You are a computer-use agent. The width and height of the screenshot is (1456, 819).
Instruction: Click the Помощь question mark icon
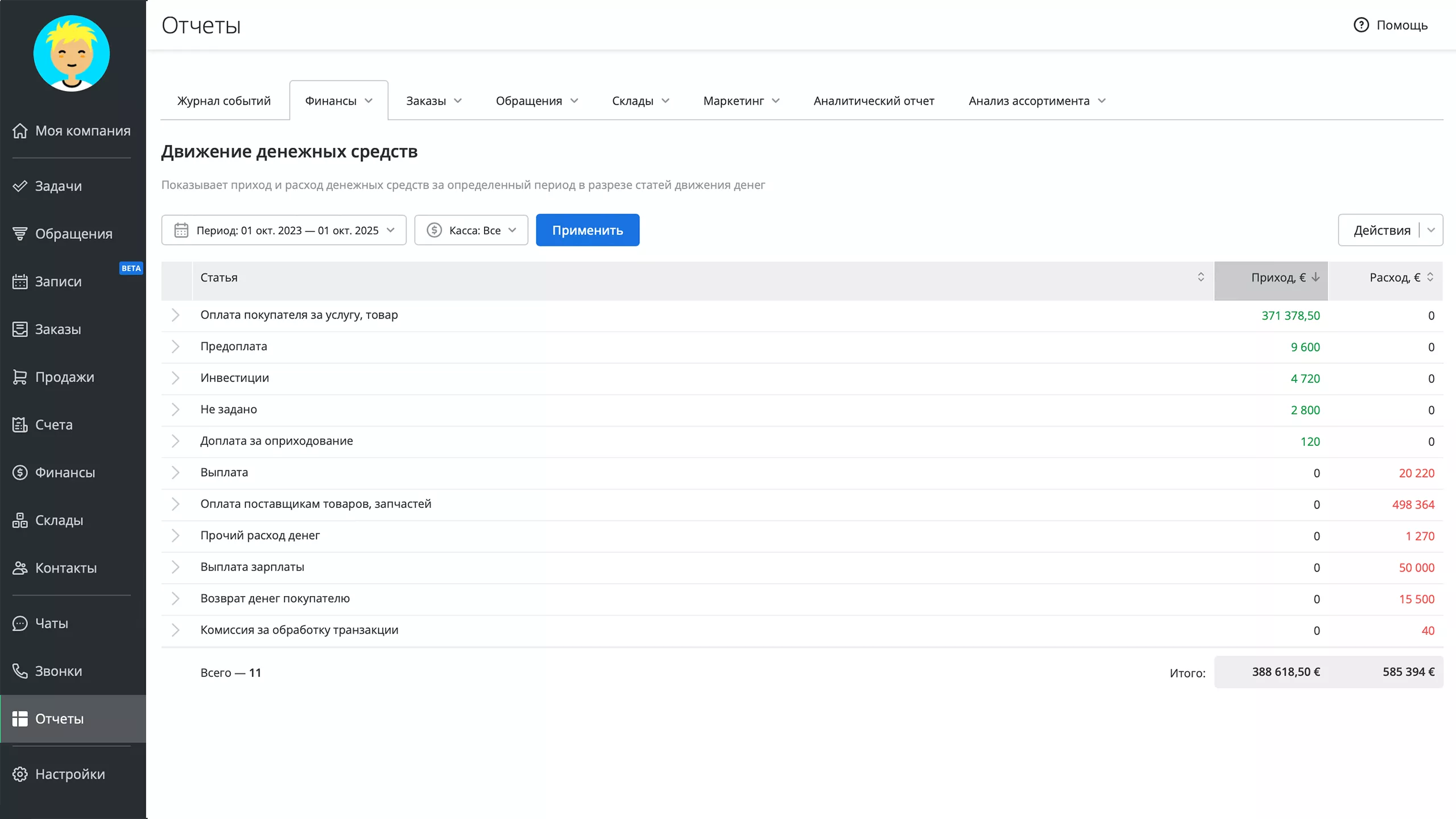[x=1361, y=25]
